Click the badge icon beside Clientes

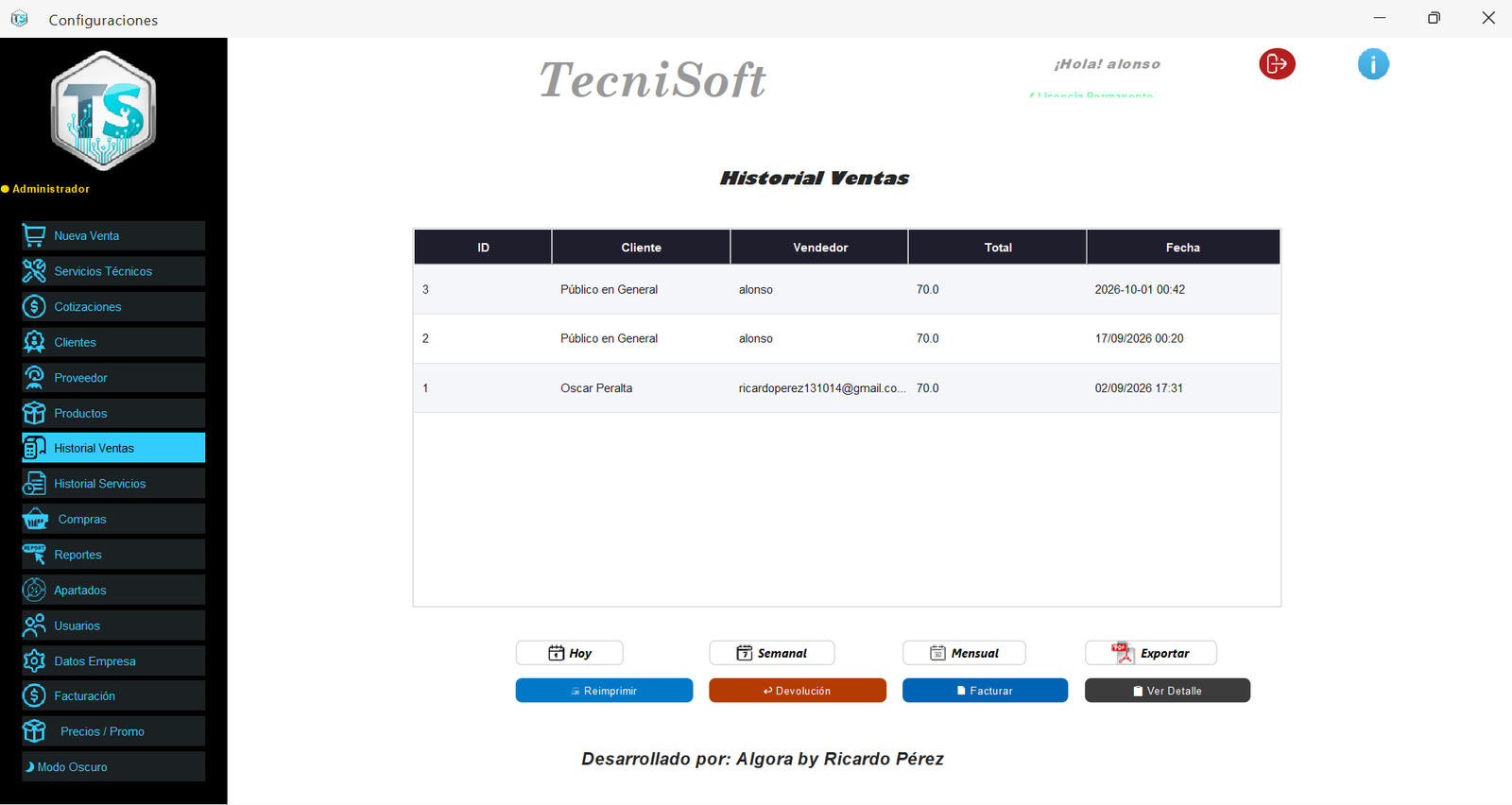point(34,342)
